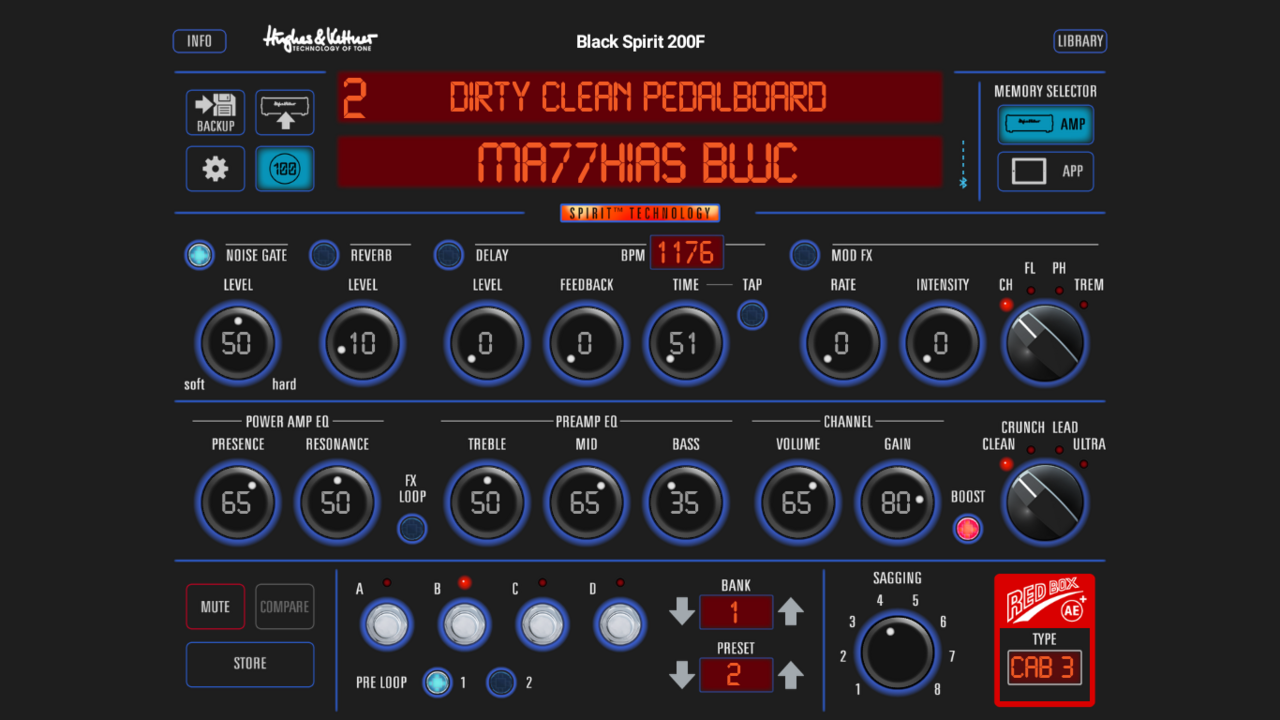
Task: Click the MUTE button
Action: 215,607
